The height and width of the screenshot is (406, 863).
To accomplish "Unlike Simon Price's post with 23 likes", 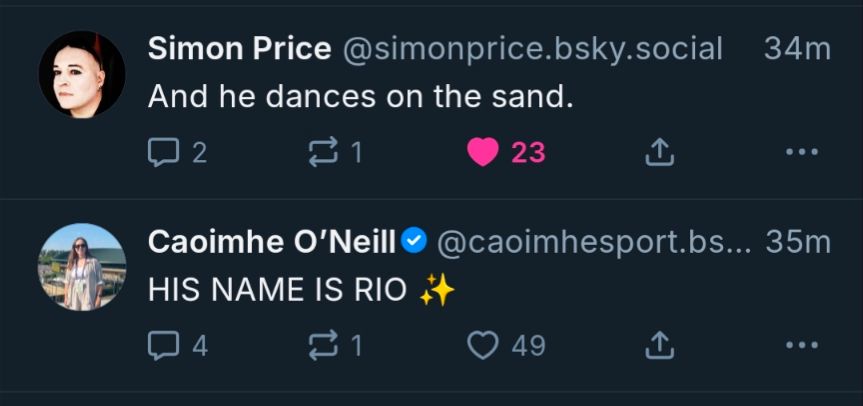I will click(484, 153).
